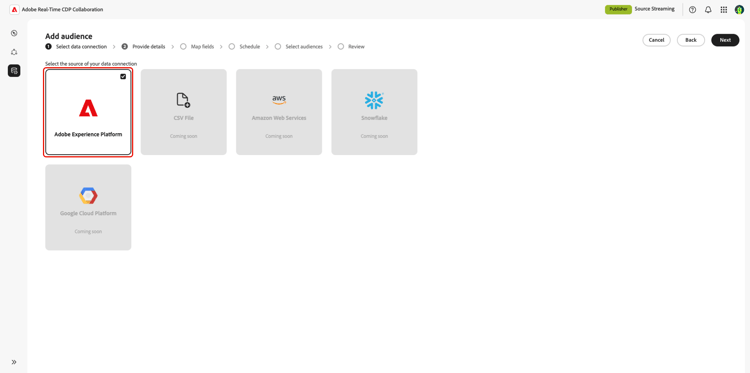Go to the Review step
750x373 pixels.
tap(351, 47)
